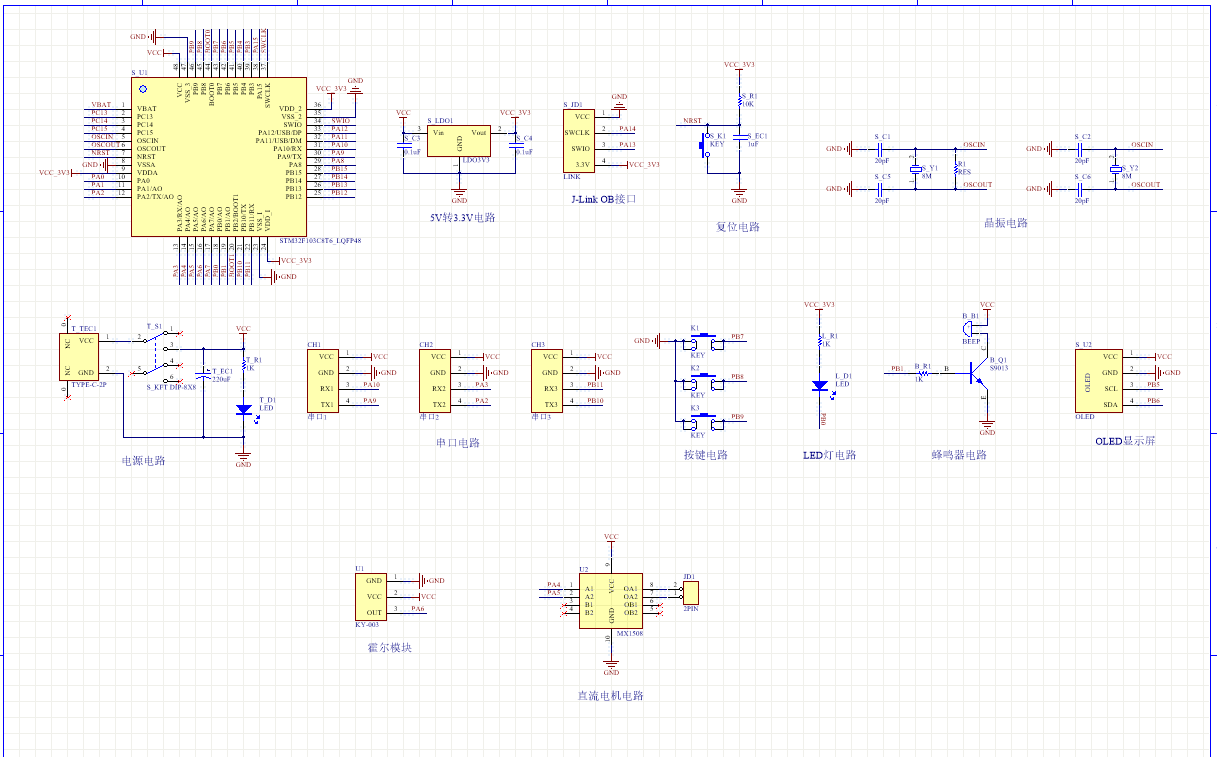The width and height of the screenshot is (1217, 757).
Task: Click the '晶振电路' section label
Action: pos(1005,223)
